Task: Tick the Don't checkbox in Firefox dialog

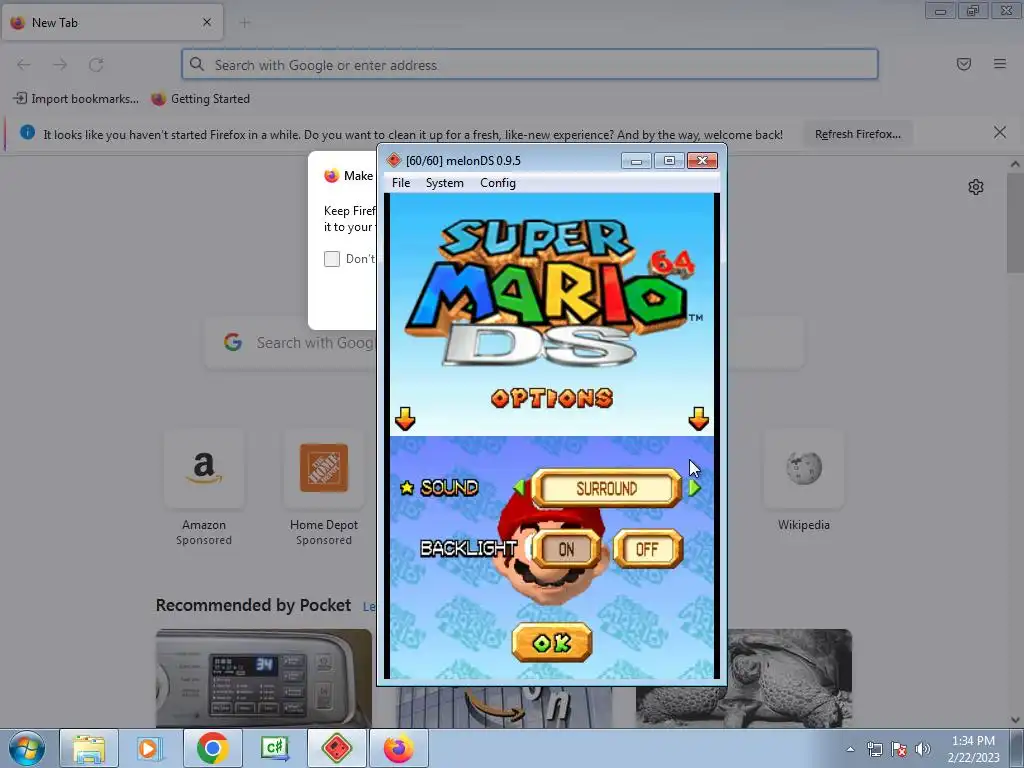Action: [332, 259]
